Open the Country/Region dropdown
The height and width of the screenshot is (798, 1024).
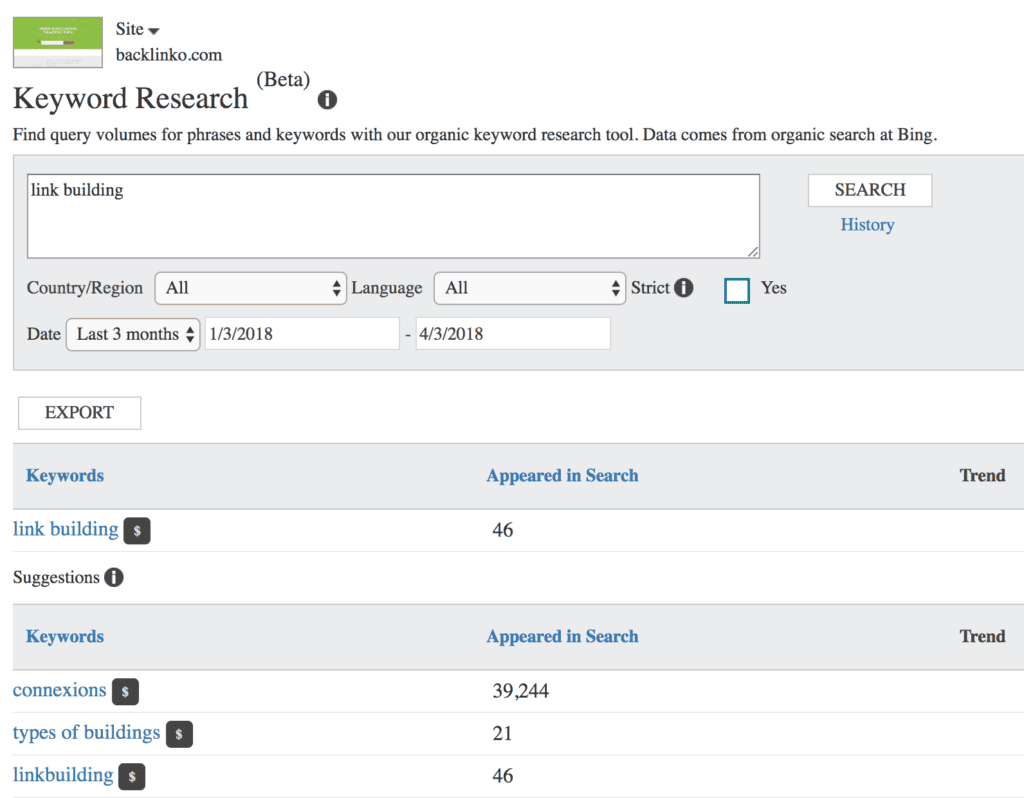click(x=251, y=288)
